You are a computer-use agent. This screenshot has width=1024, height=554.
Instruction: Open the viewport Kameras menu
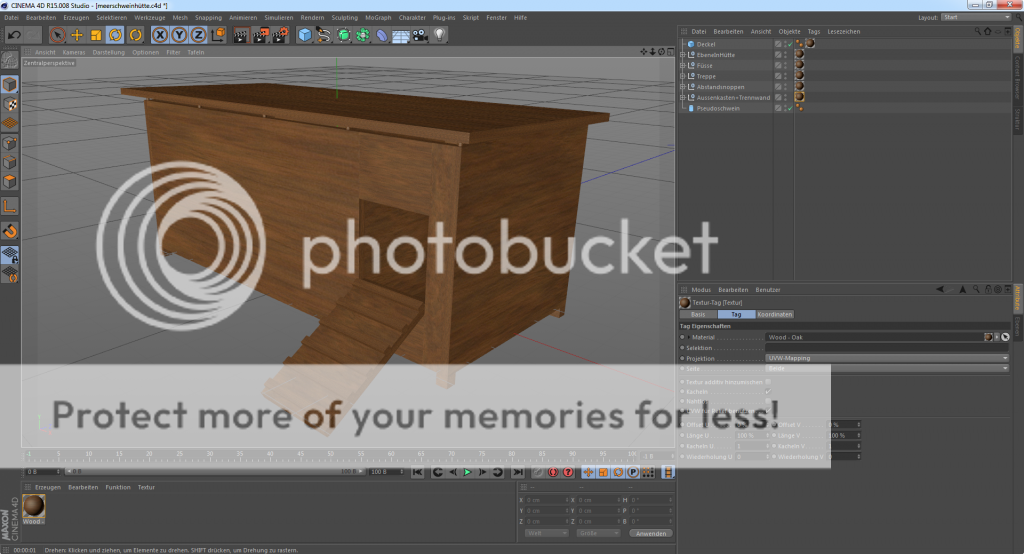tap(74, 52)
